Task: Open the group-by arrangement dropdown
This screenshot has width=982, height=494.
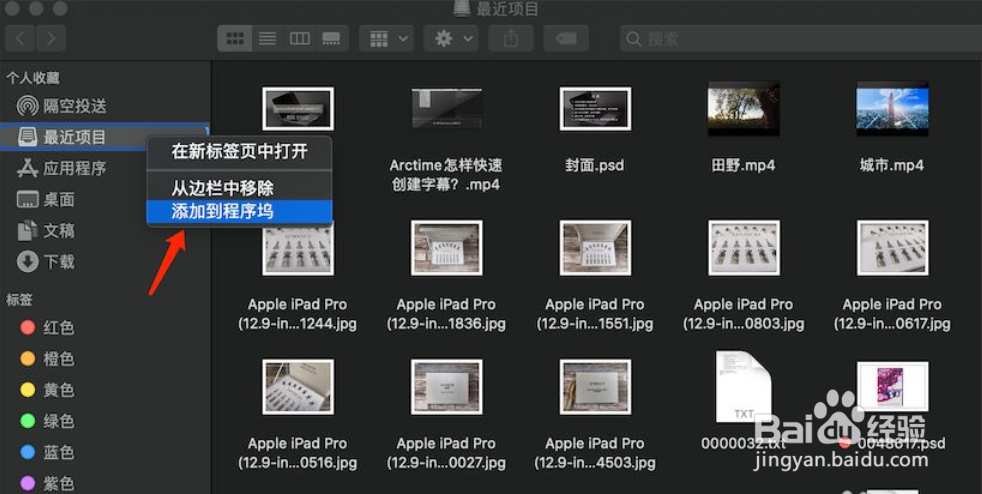Action: pyautogui.click(x=386, y=39)
